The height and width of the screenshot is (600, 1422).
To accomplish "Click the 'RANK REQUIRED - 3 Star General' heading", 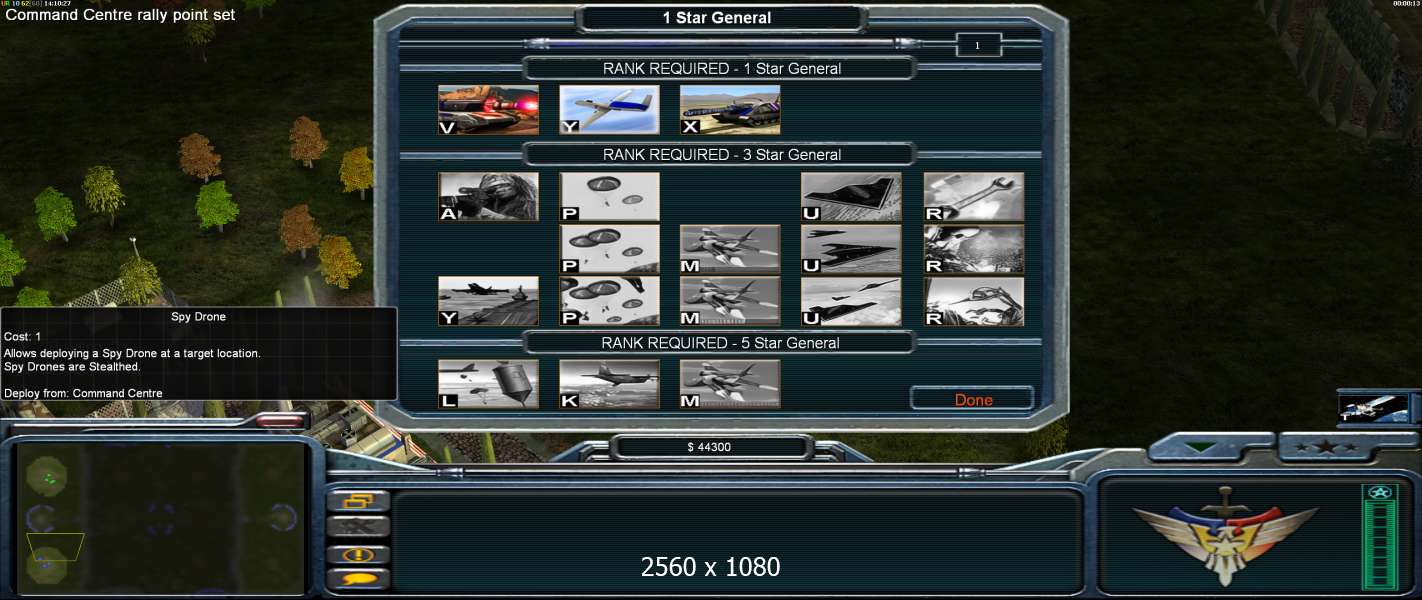I will click(721, 155).
